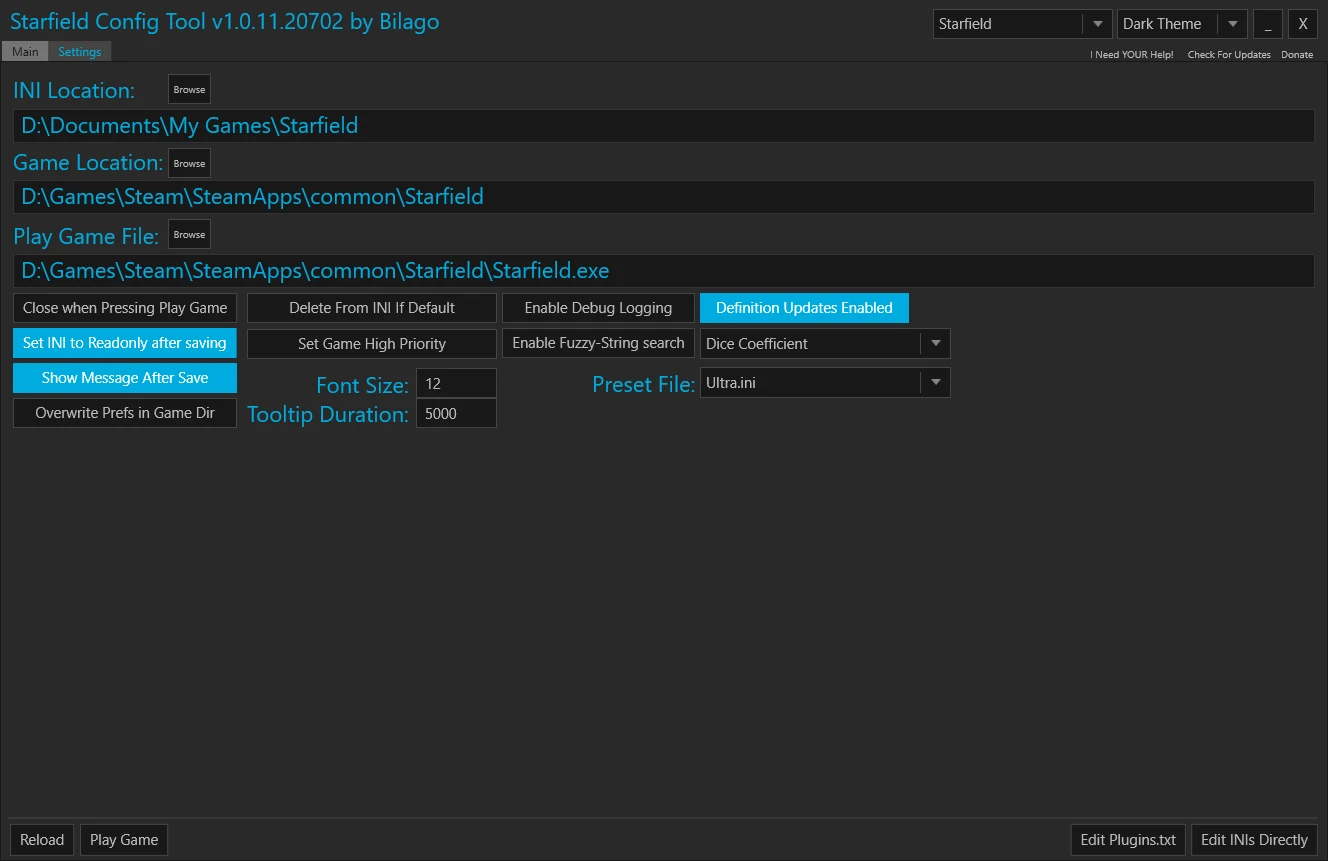1328x861 pixels.
Task: Click the Check For Updates link
Action: (x=1229, y=55)
